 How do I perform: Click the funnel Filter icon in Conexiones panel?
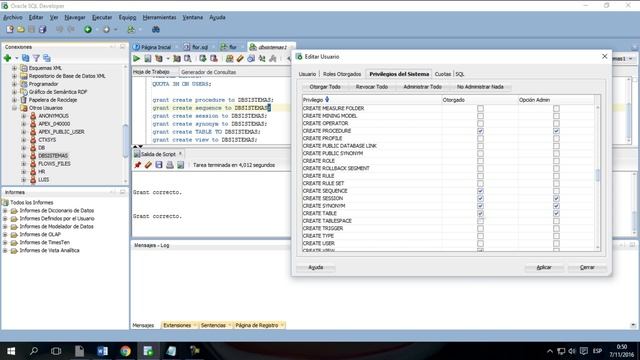(36, 58)
